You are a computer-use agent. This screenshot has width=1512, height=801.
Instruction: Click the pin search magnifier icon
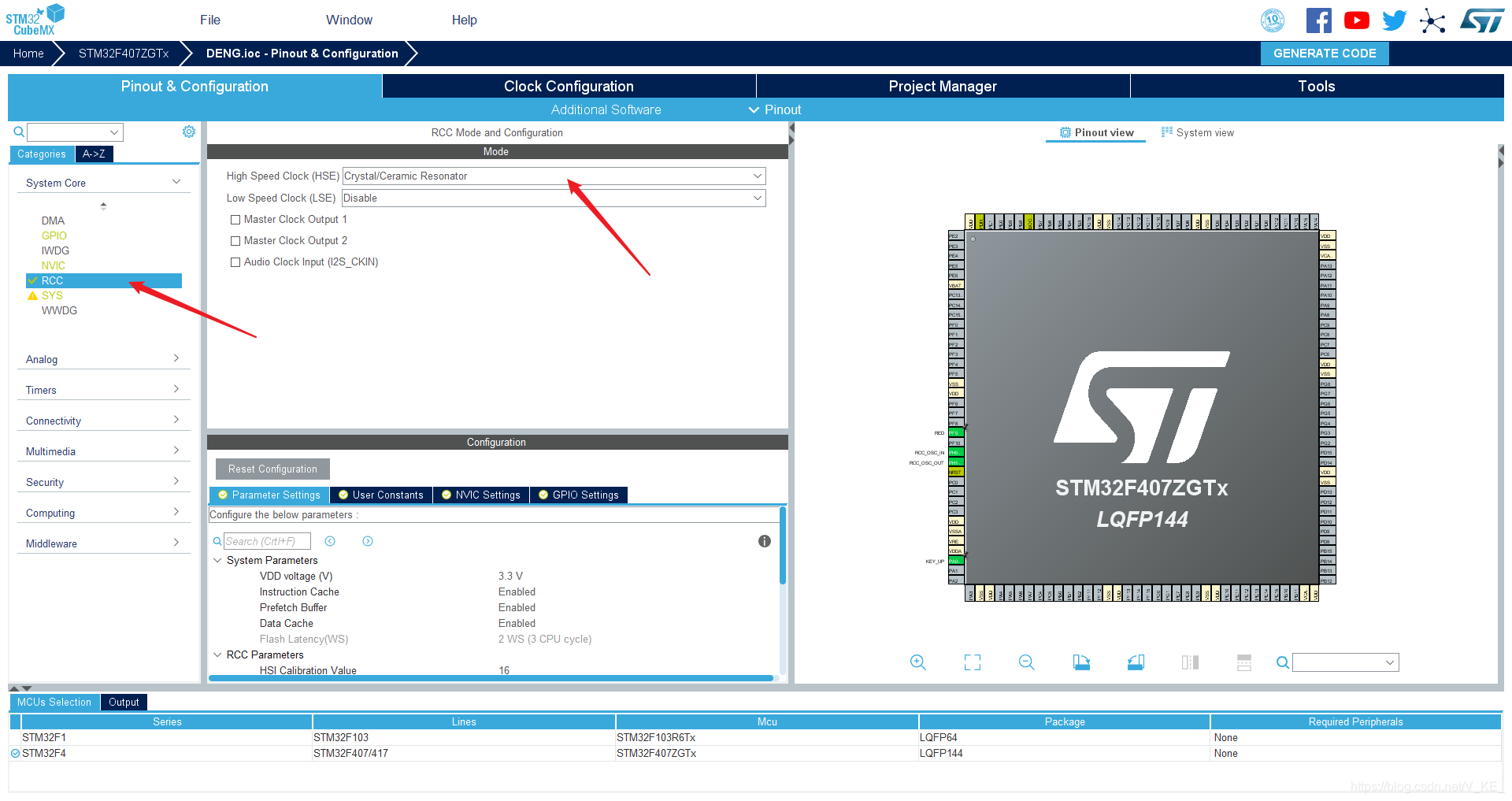[1283, 662]
